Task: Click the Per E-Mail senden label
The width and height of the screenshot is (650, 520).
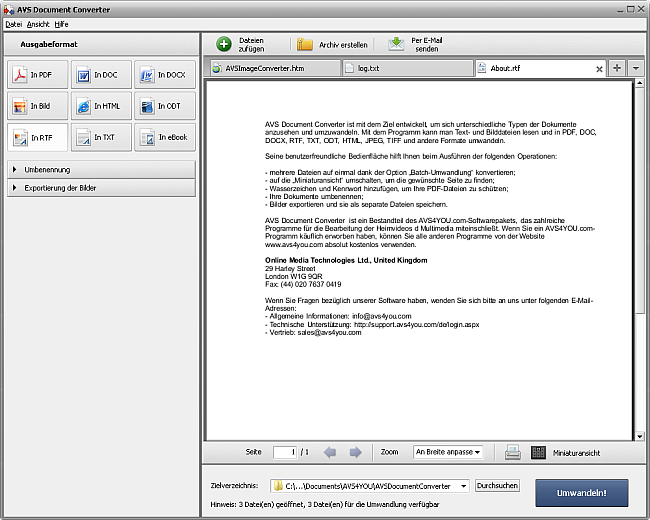Action: click(x=427, y=44)
